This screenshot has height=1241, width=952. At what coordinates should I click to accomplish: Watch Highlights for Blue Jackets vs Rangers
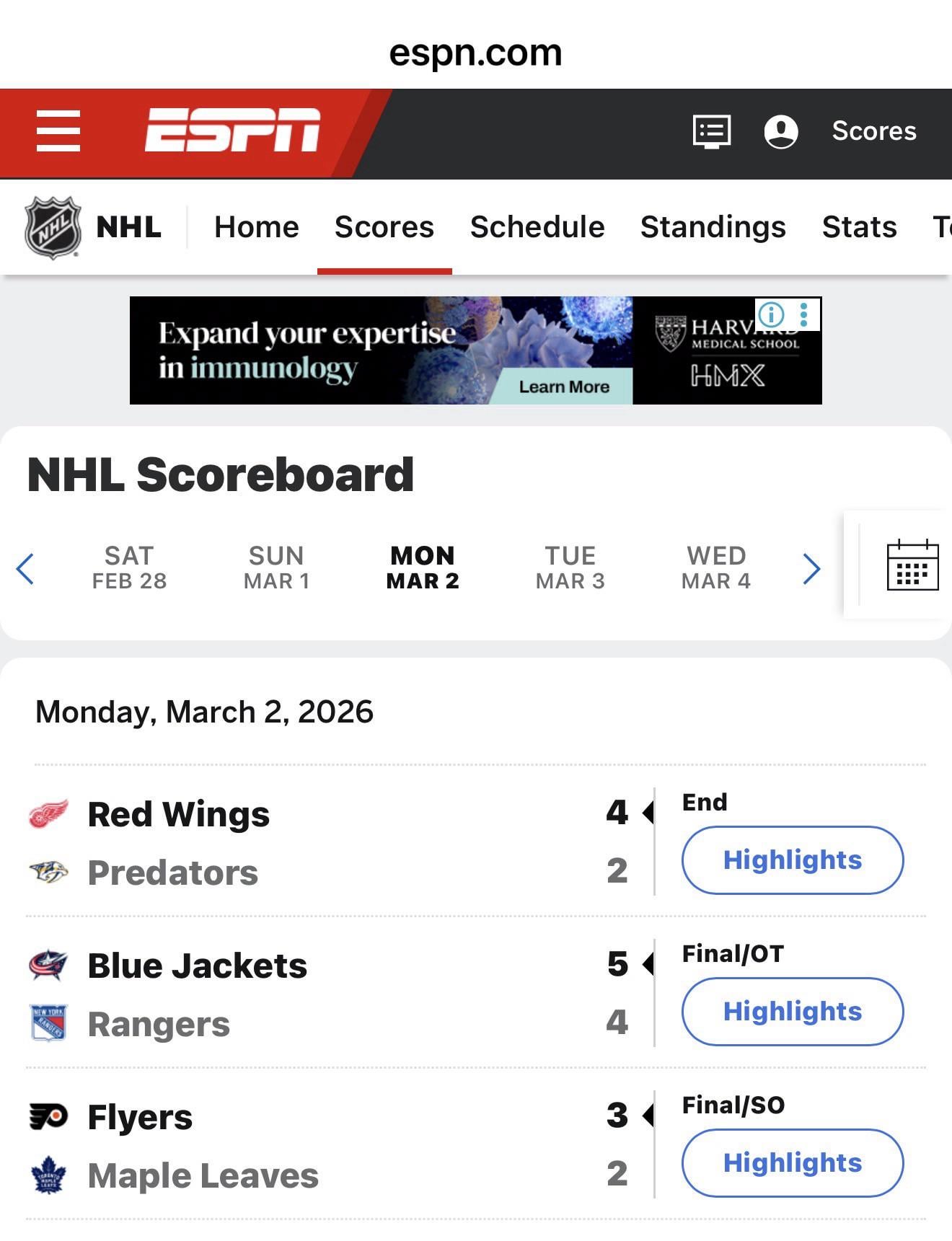tap(792, 1011)
